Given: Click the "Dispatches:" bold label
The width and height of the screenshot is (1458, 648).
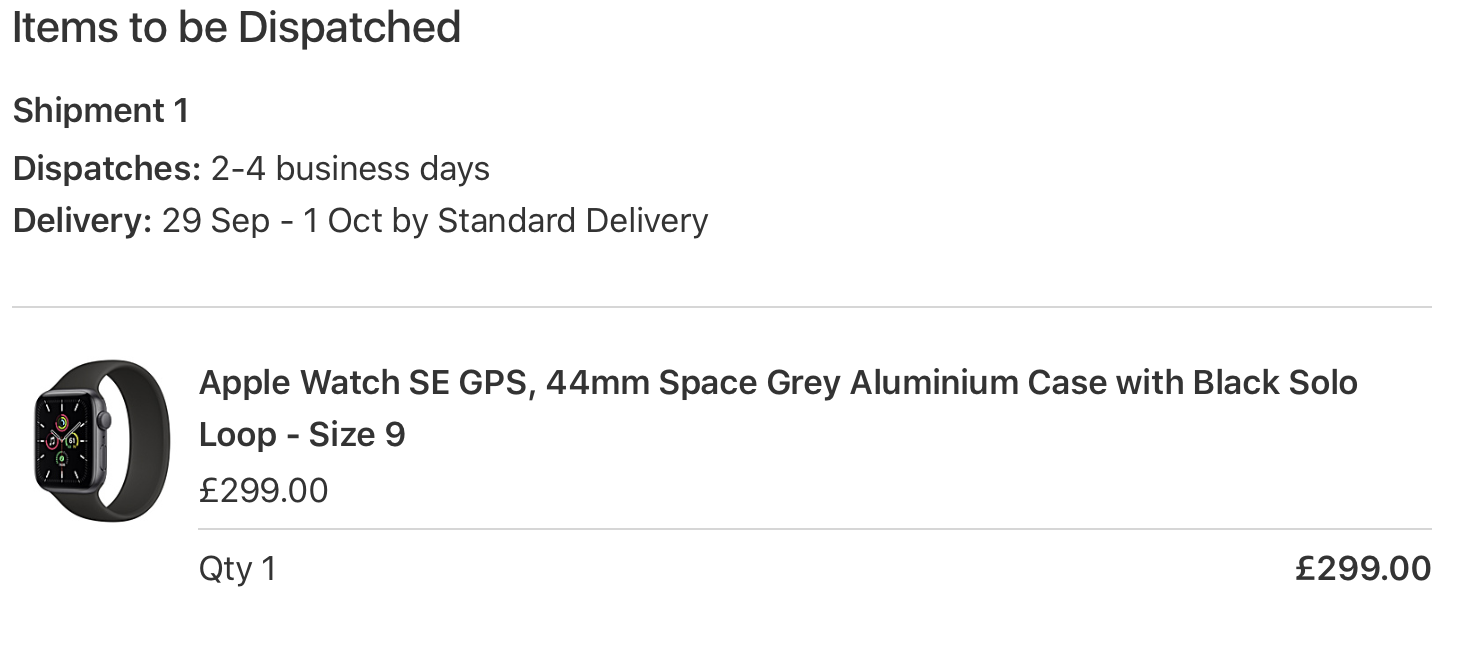Looking at the screenshot, I should tap(107, 168).
